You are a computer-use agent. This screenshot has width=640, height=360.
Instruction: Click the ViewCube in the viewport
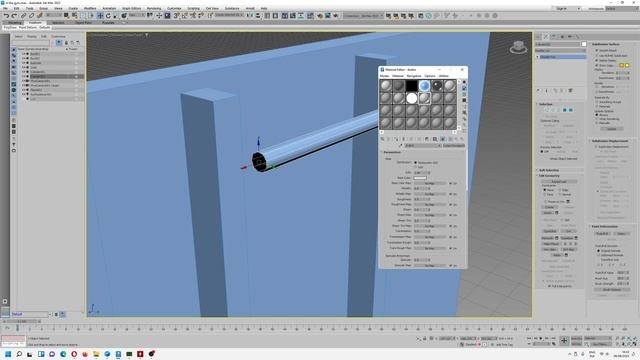point(518,47)
